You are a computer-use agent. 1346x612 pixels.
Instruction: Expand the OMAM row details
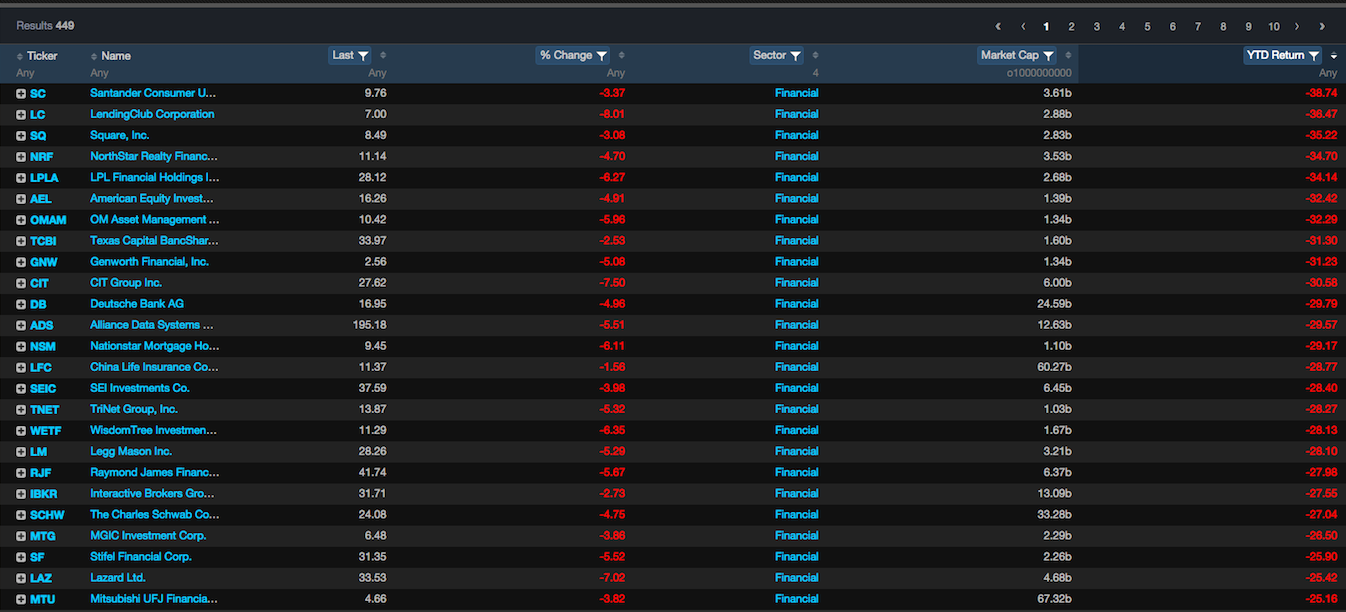coord(21,220)
